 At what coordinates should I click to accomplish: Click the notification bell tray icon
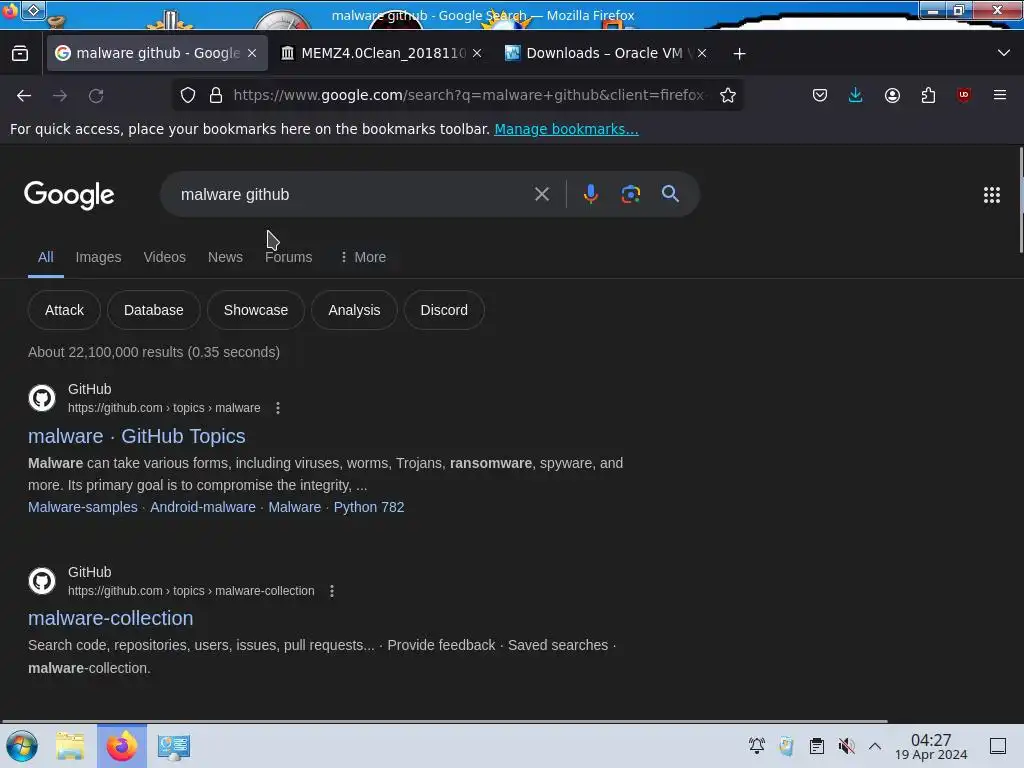pyautogui.click(x=757, y=746)
